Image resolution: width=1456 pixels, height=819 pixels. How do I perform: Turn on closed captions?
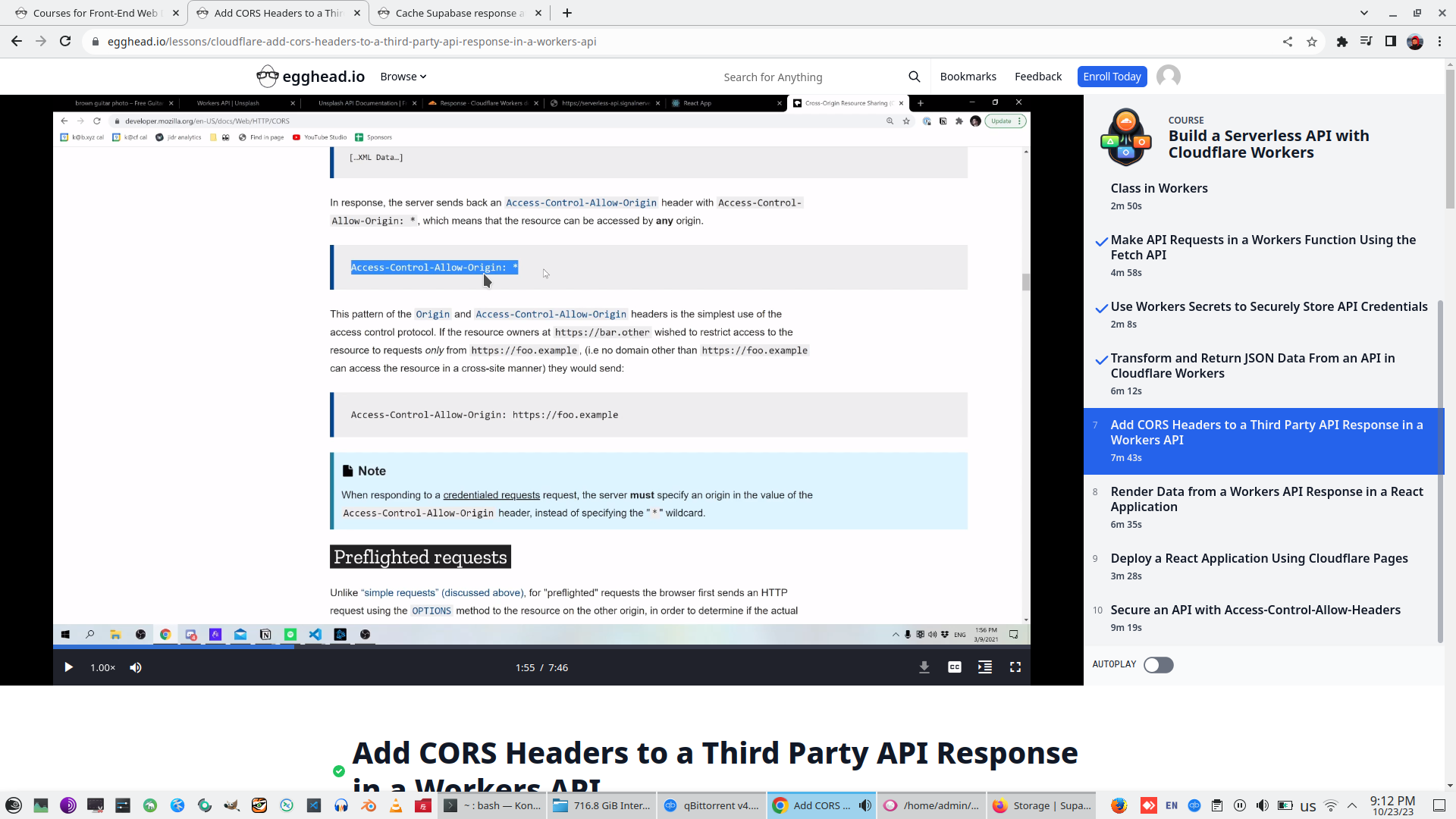(954, 667)
